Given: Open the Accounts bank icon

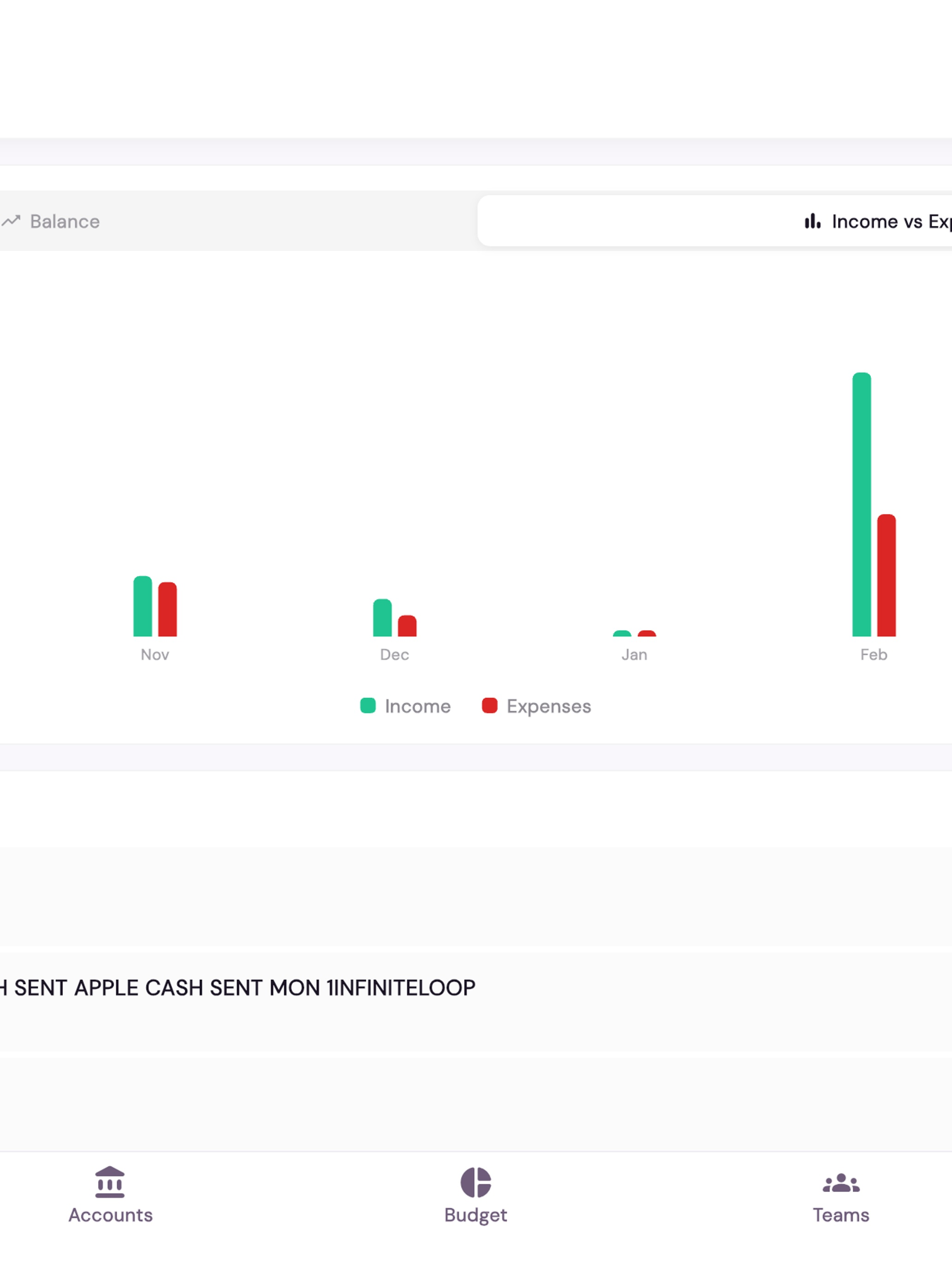Looking at the screenshot, I should click(110, 1181).
